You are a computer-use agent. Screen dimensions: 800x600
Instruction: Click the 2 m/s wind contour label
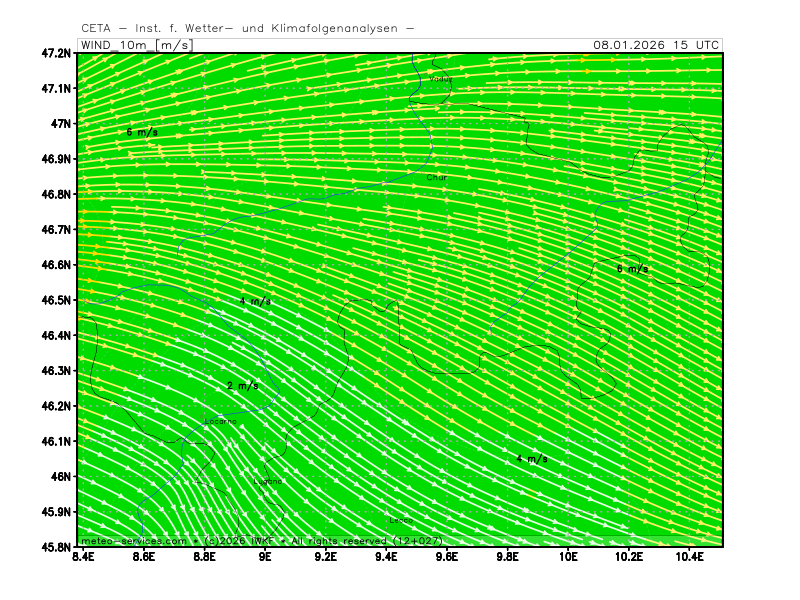pyautogui.click(x=242, y=386)
